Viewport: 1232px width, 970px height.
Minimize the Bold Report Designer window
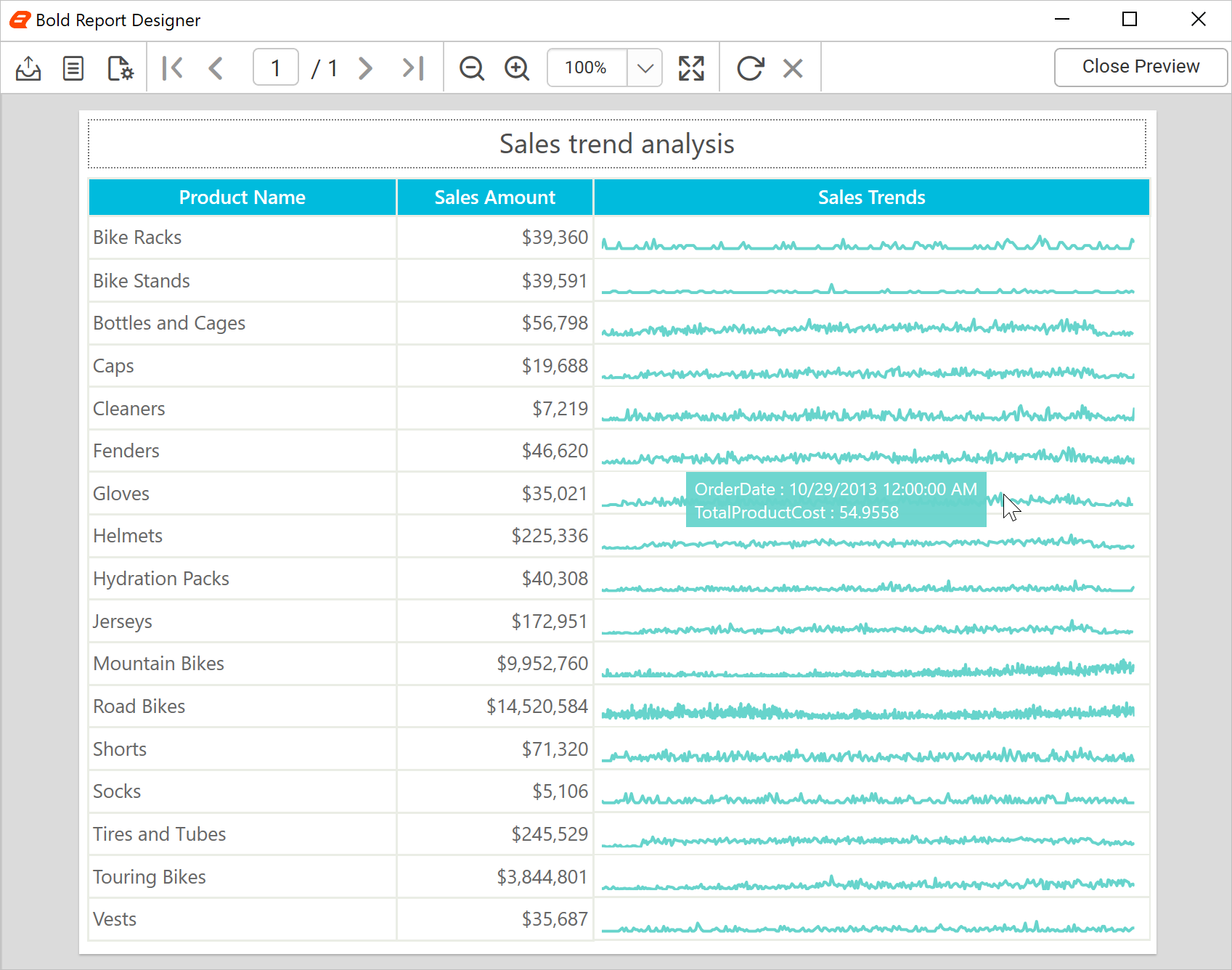pos(1062,20)
